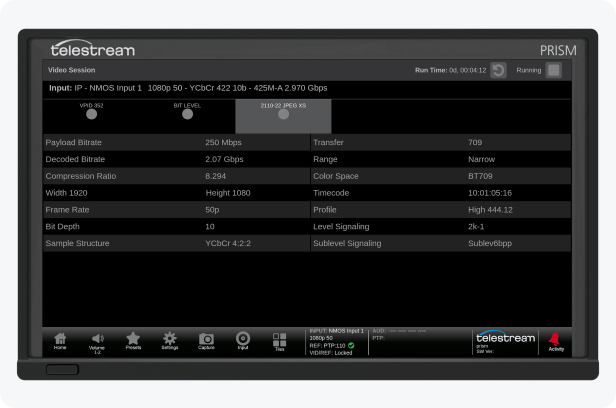This screenshot has height=408, width=616.
Task: Click the 'Decoded Bitrate' label
Action: pyautogui.click(x=75, y=159)
